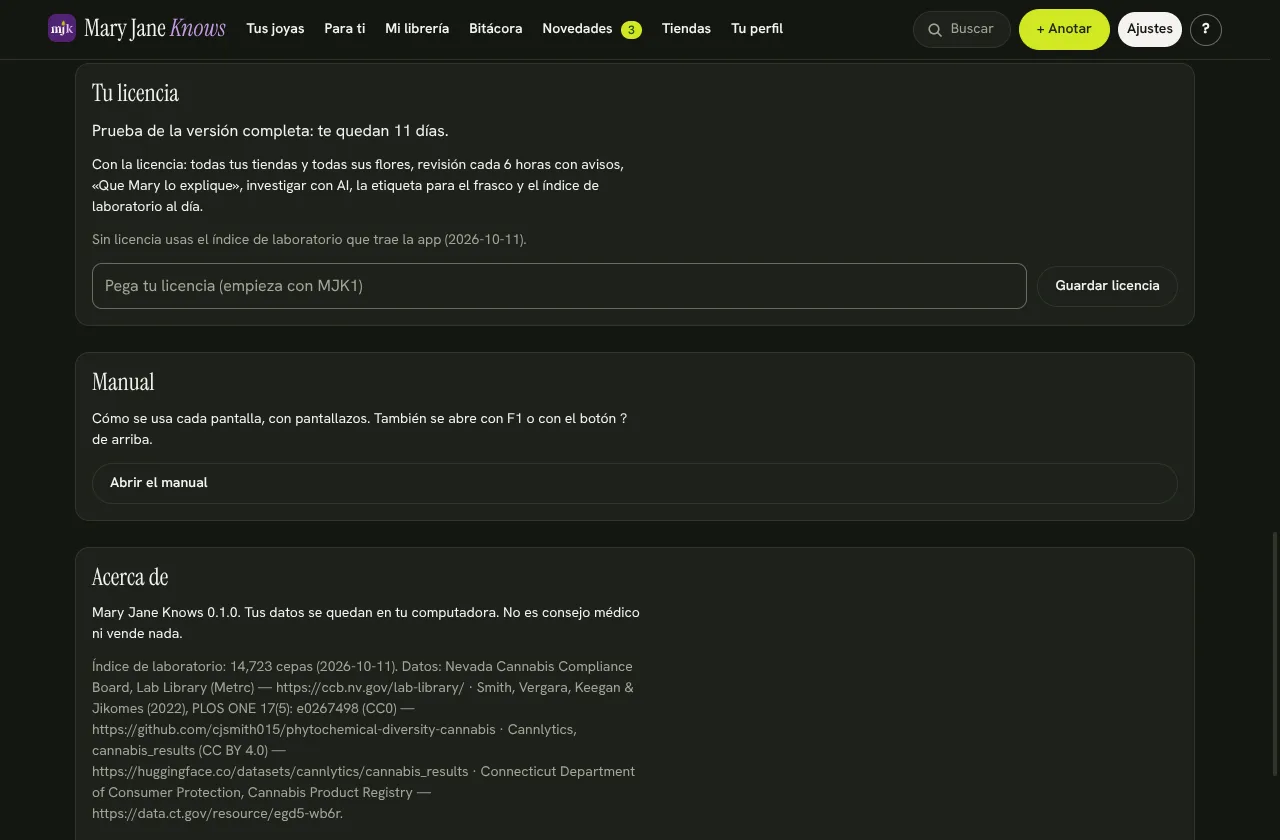The height and width of the screenshot is (840, 1280).
Task: Focus the license key input field
Action: click(x=559, y=286)
